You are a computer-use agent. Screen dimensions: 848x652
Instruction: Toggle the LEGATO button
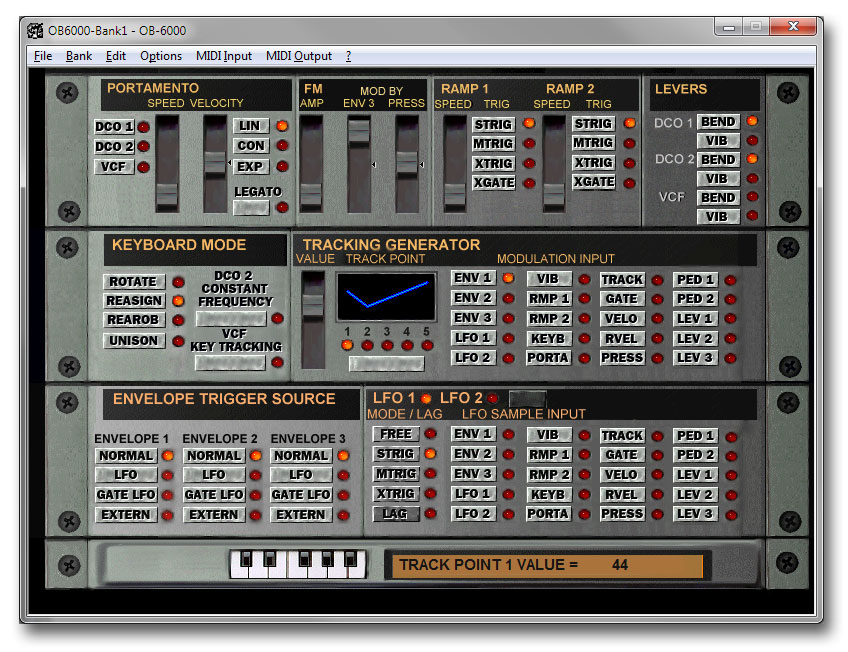point(251,208)
